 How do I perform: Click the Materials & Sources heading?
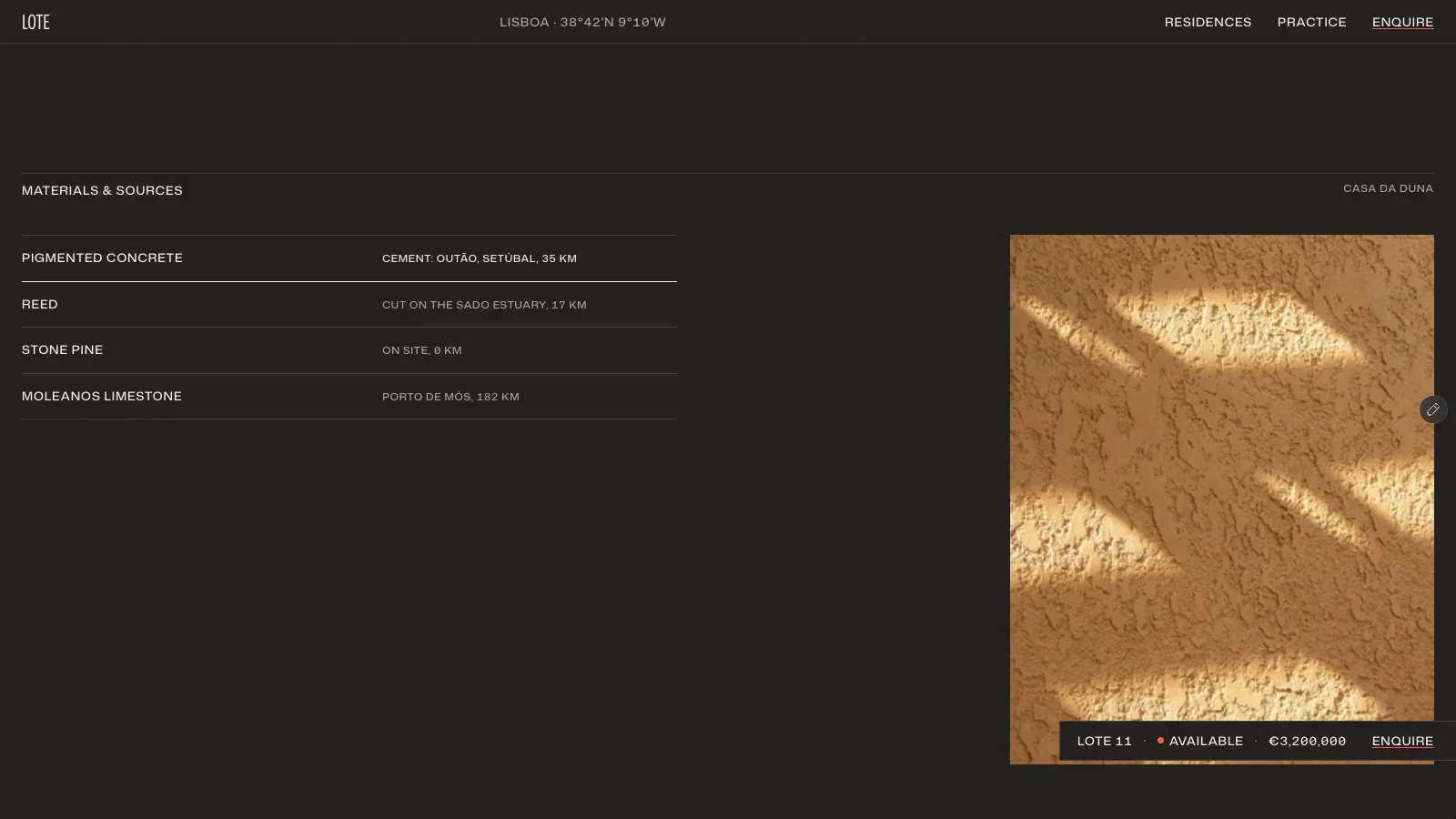[x=102, y=190]
